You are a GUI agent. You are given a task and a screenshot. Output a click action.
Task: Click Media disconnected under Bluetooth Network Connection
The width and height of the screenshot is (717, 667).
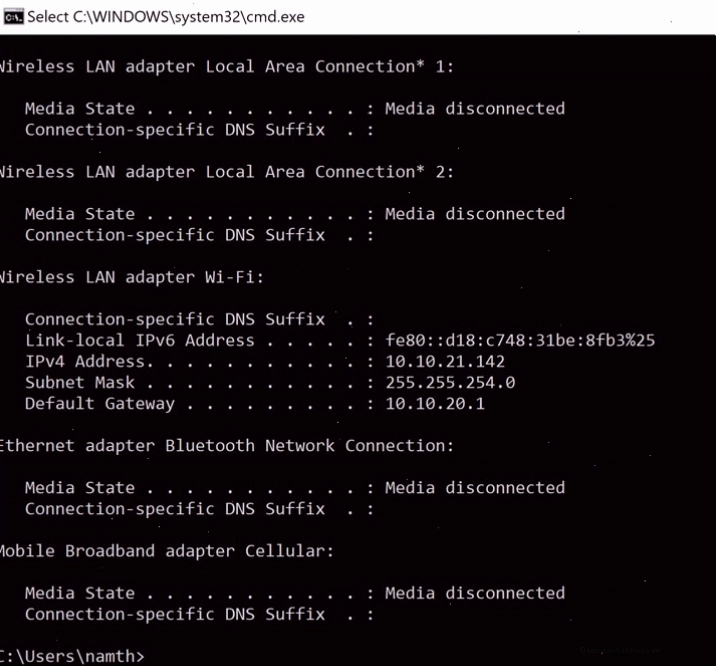[x=475, y=488]
